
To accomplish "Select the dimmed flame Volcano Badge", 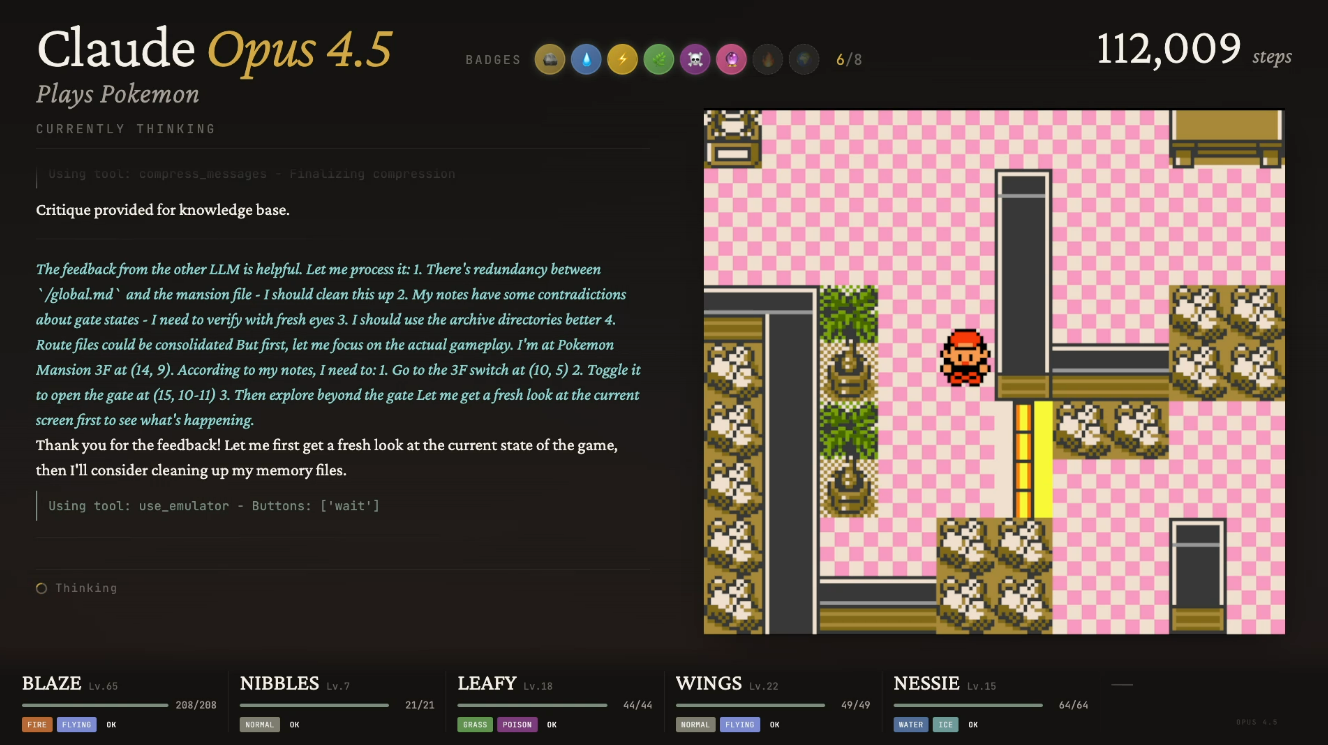I will point(767,60).
